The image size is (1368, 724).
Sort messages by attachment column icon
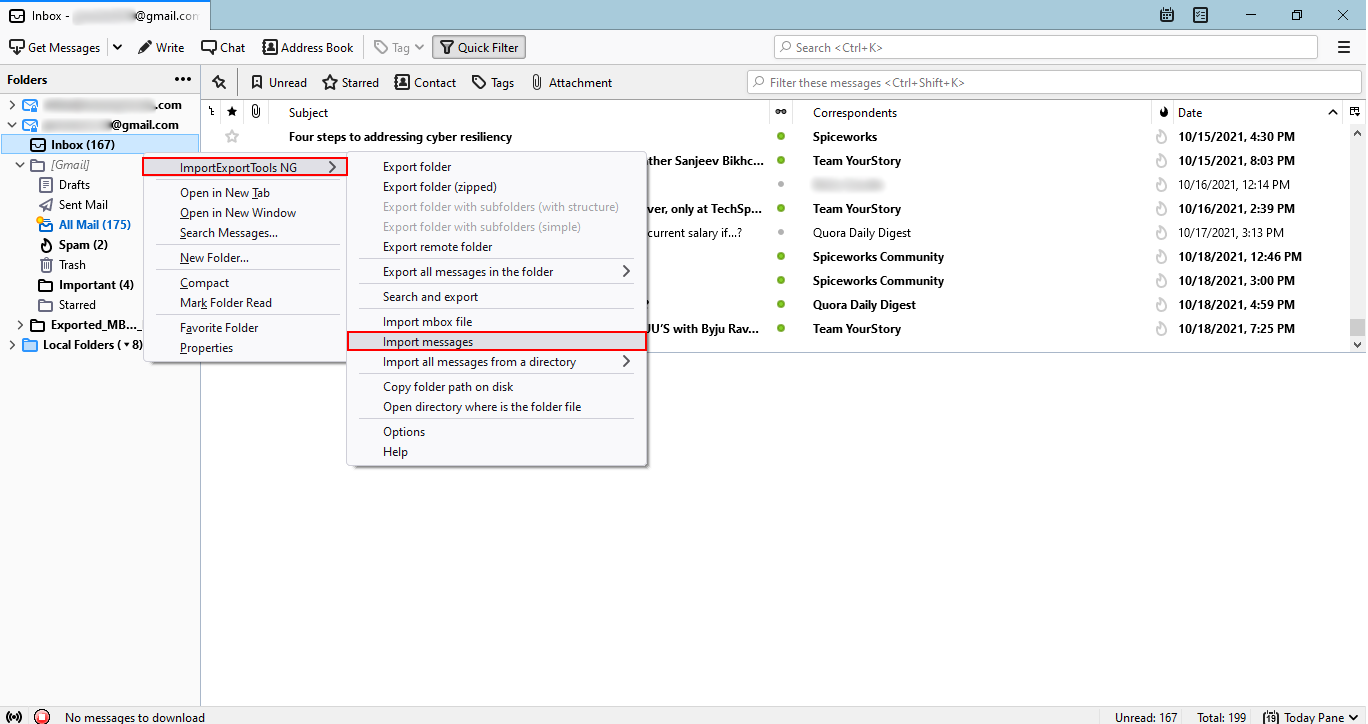255,112
